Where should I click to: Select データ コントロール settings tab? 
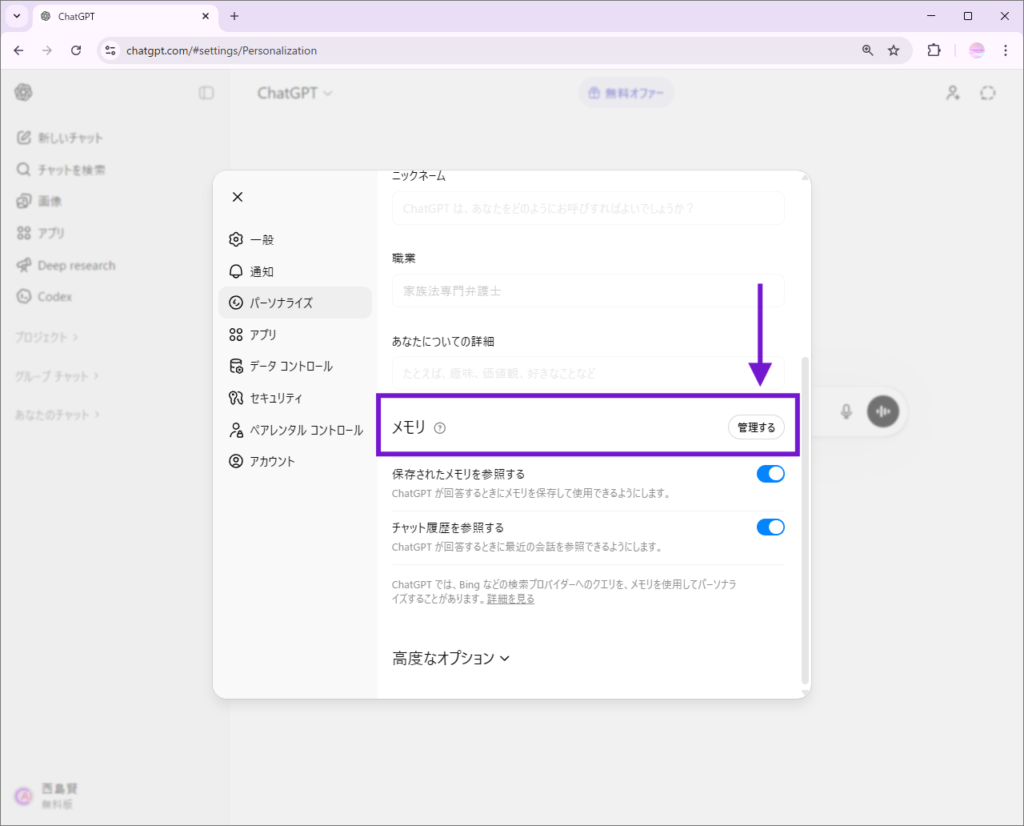click(x=291, y=366)
